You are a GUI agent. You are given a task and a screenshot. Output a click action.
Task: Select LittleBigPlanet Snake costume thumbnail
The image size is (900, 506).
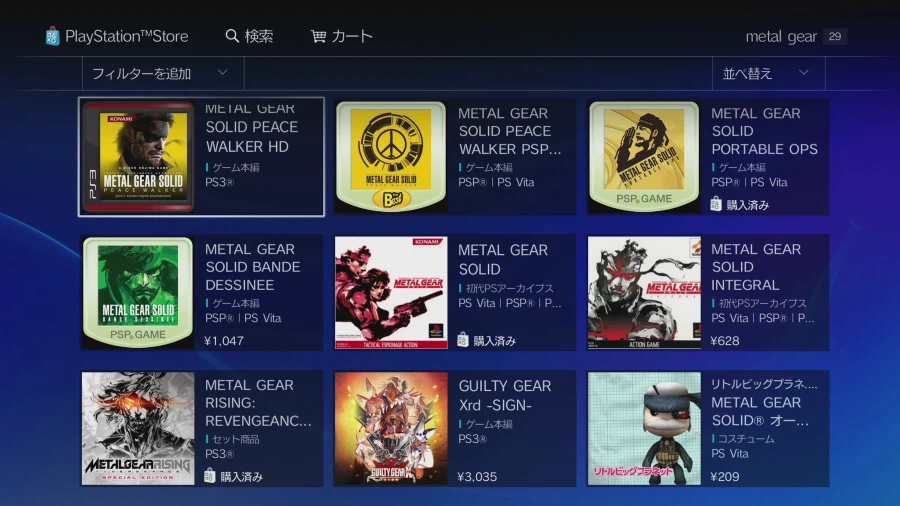coord(644,429)
